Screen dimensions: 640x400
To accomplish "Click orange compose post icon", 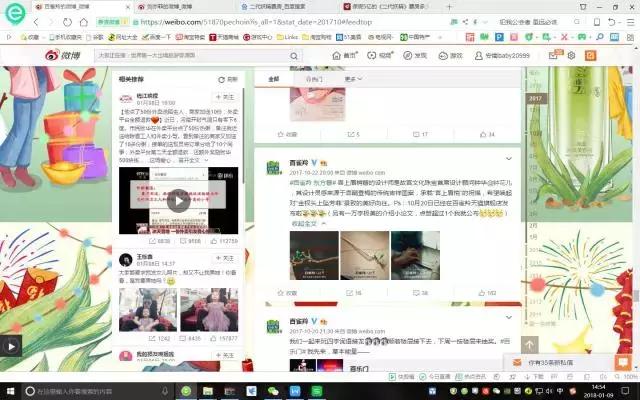I will (x=590, y=56).
